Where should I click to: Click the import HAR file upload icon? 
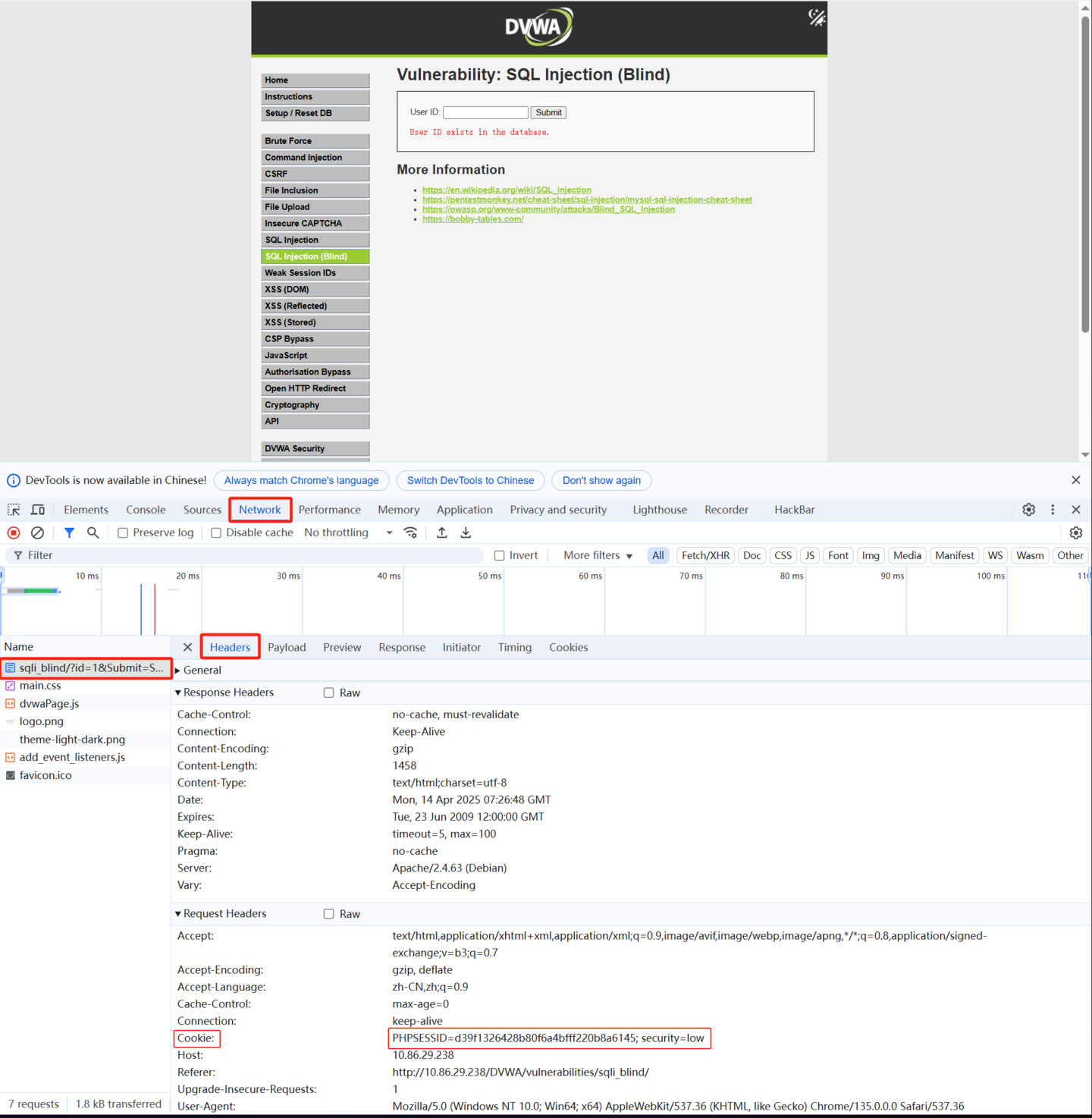(x=442, y=532)
